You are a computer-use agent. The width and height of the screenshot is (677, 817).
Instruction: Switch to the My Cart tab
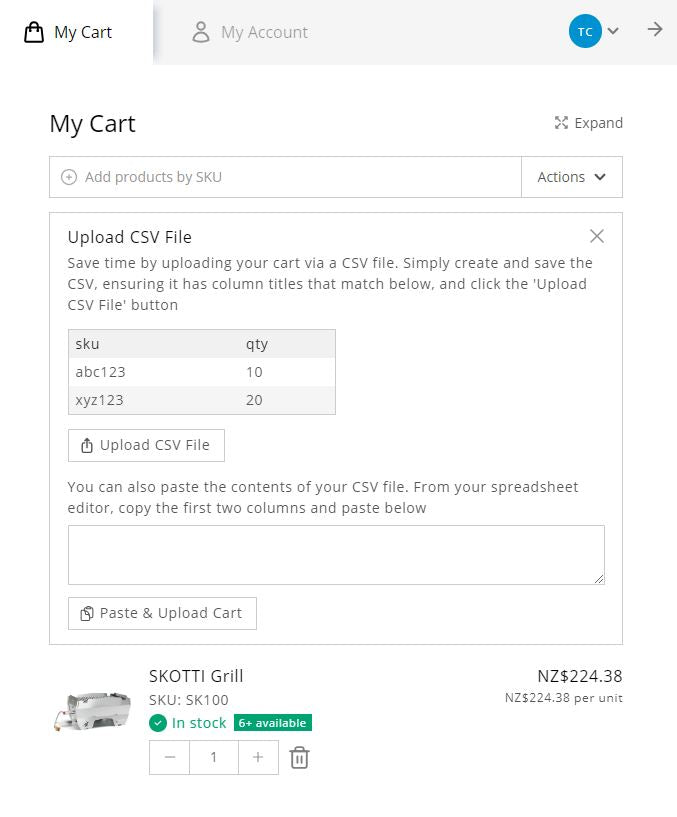pos(77,32)
